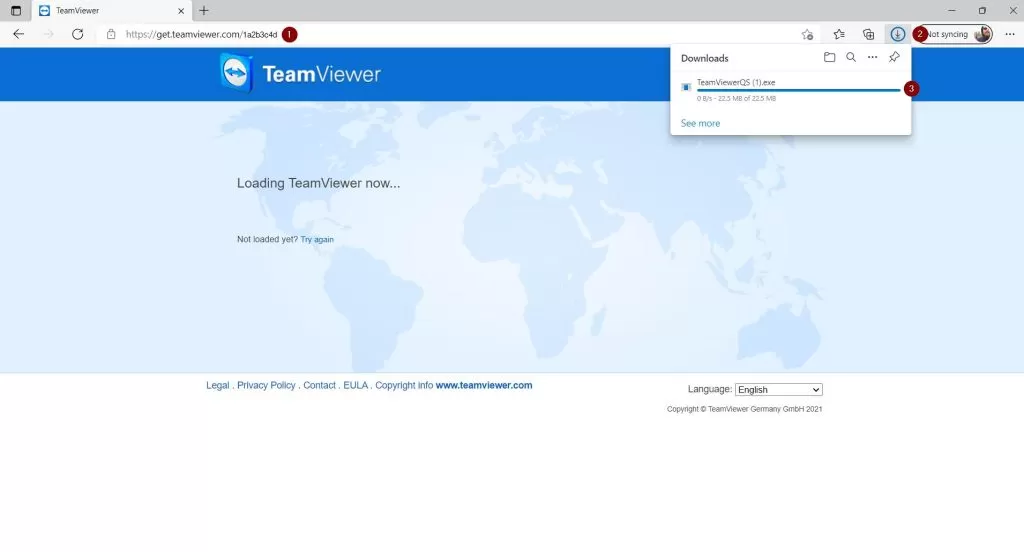Open more options in Downloads panel
The width and height of the screenshot is (1024, 552).
click(x=872, y=58)
